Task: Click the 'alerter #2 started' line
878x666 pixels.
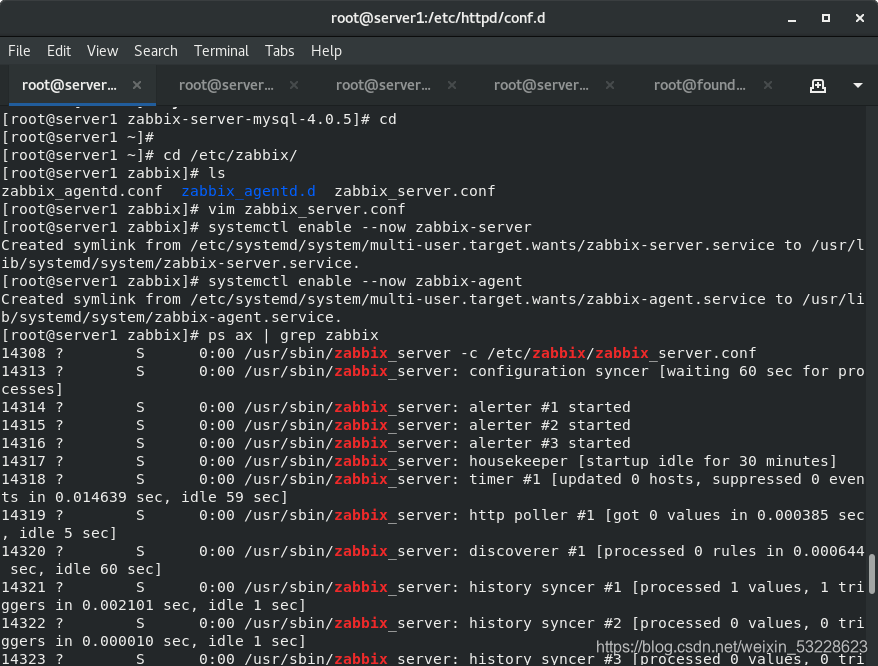Action: [x=316, y=425]
